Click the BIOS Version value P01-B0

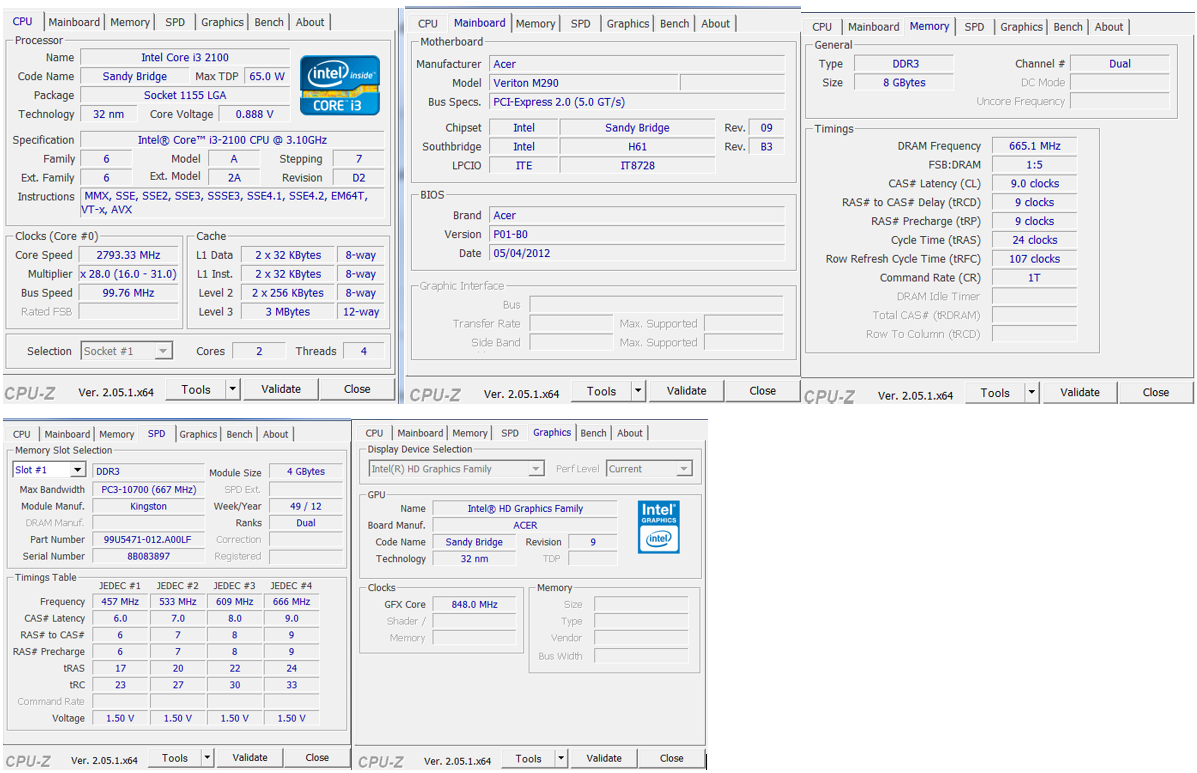pyautogui.click(x=637, y=234)
